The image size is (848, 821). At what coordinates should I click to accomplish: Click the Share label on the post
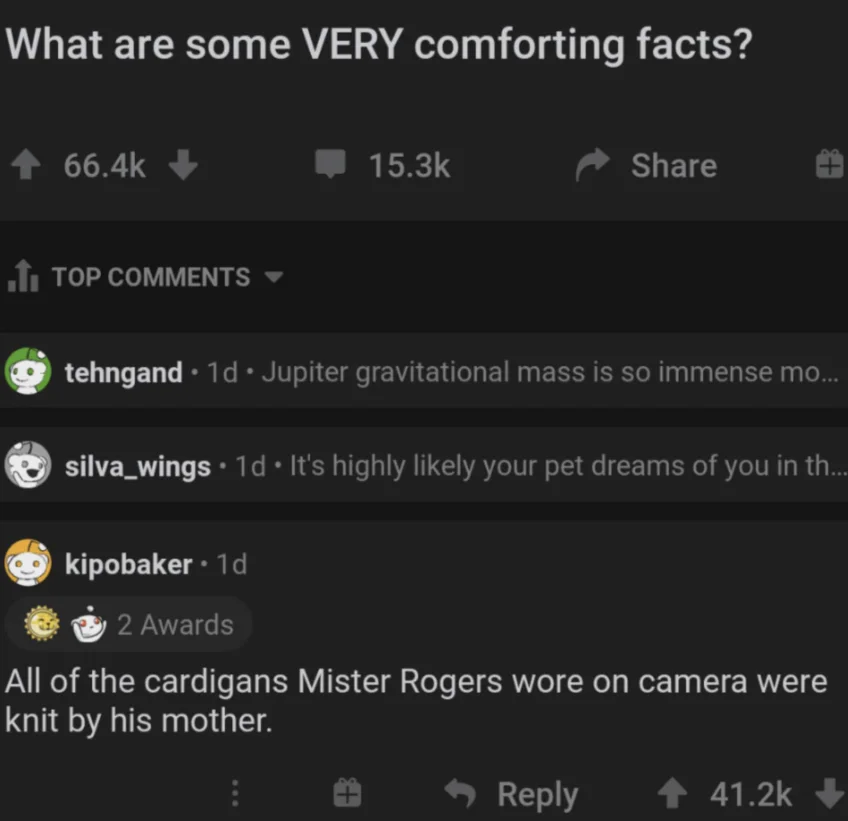[673, 166]
